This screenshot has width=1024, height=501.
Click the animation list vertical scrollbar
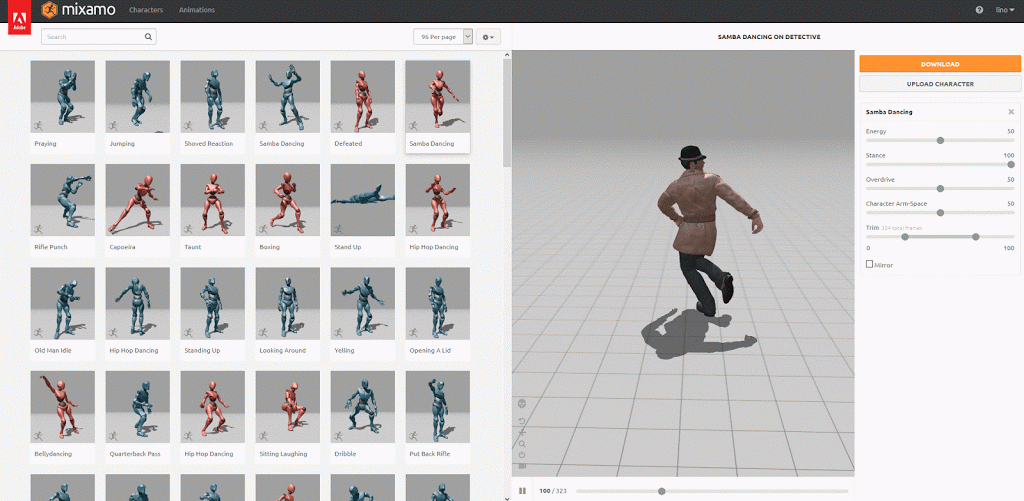click(507, 114)
